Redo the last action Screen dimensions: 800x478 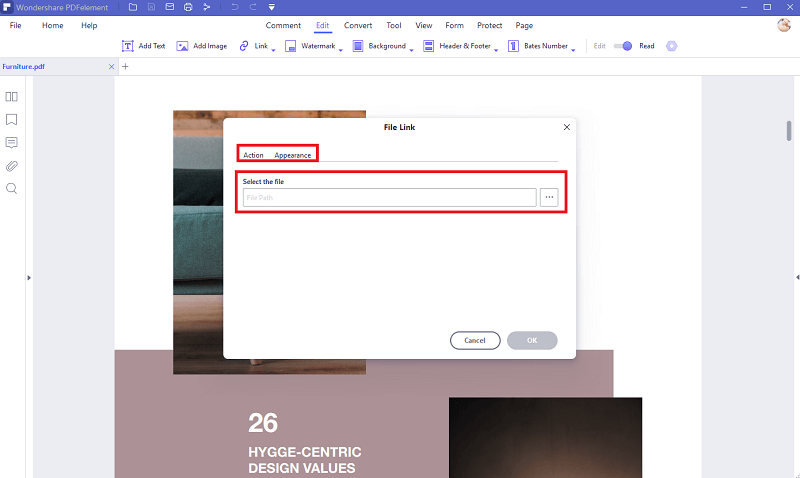pos(253,7)
